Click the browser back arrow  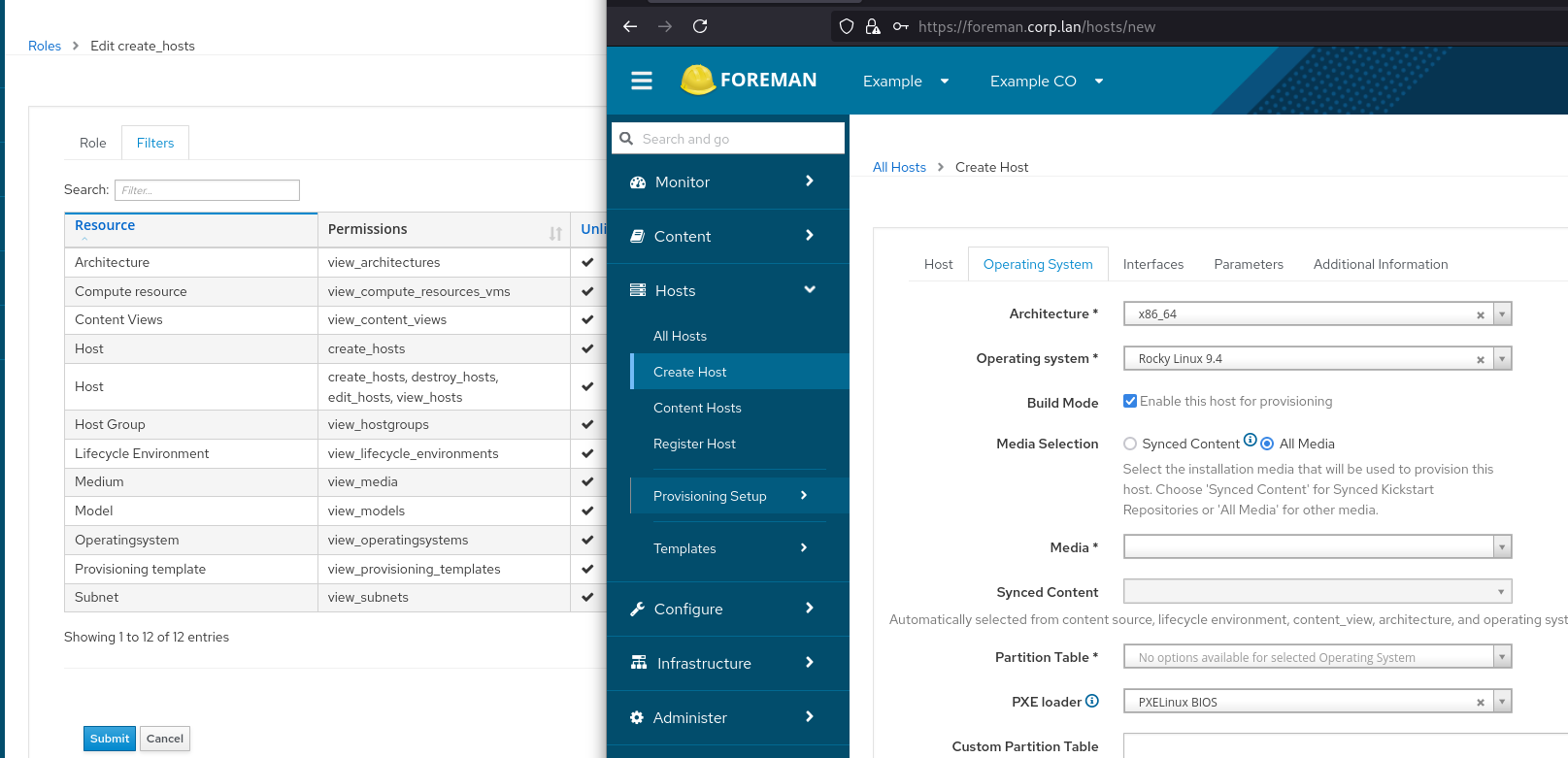[630, 26]
